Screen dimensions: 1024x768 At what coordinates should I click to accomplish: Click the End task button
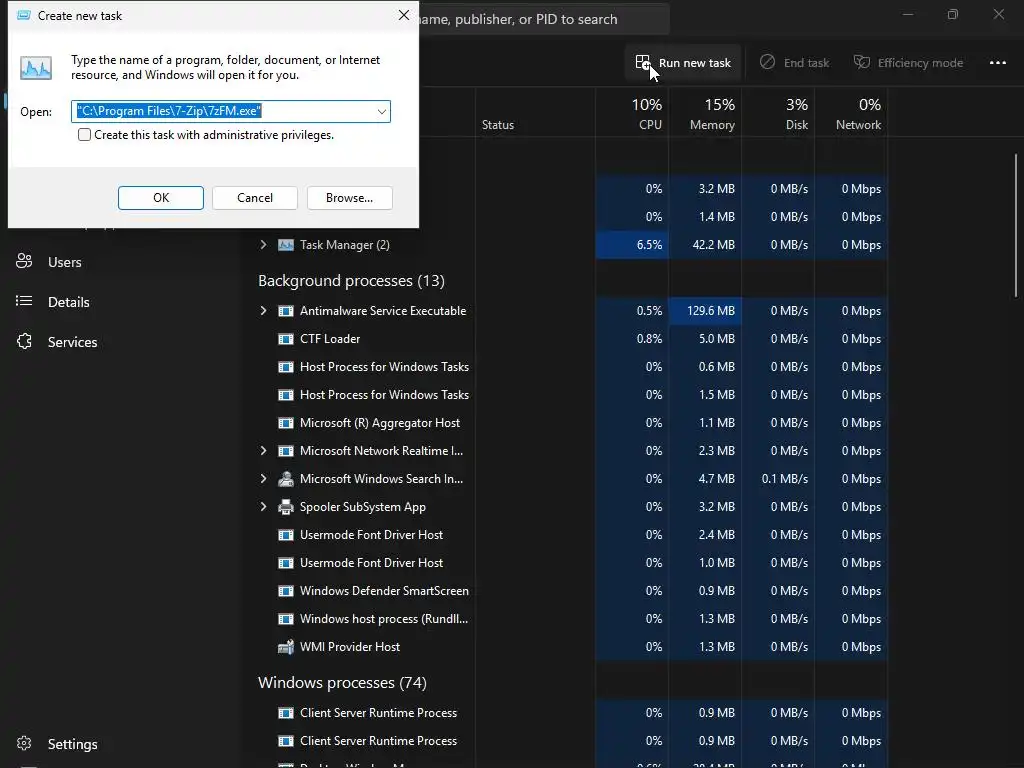(794, 63)
